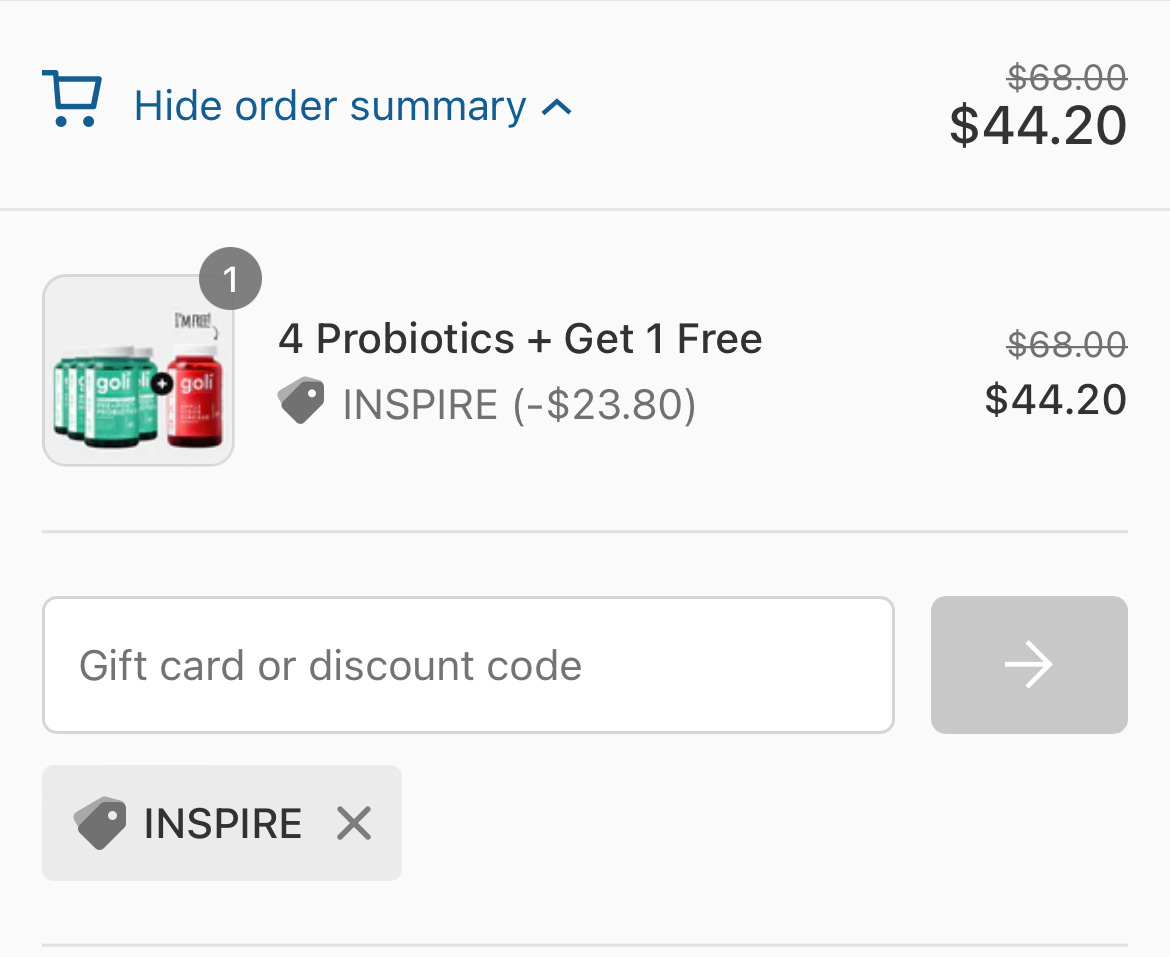Click the crossed-out $68.00 header price
Image resolution: width=1170 pixels, height=957 pixels.
click(1066, 77)
